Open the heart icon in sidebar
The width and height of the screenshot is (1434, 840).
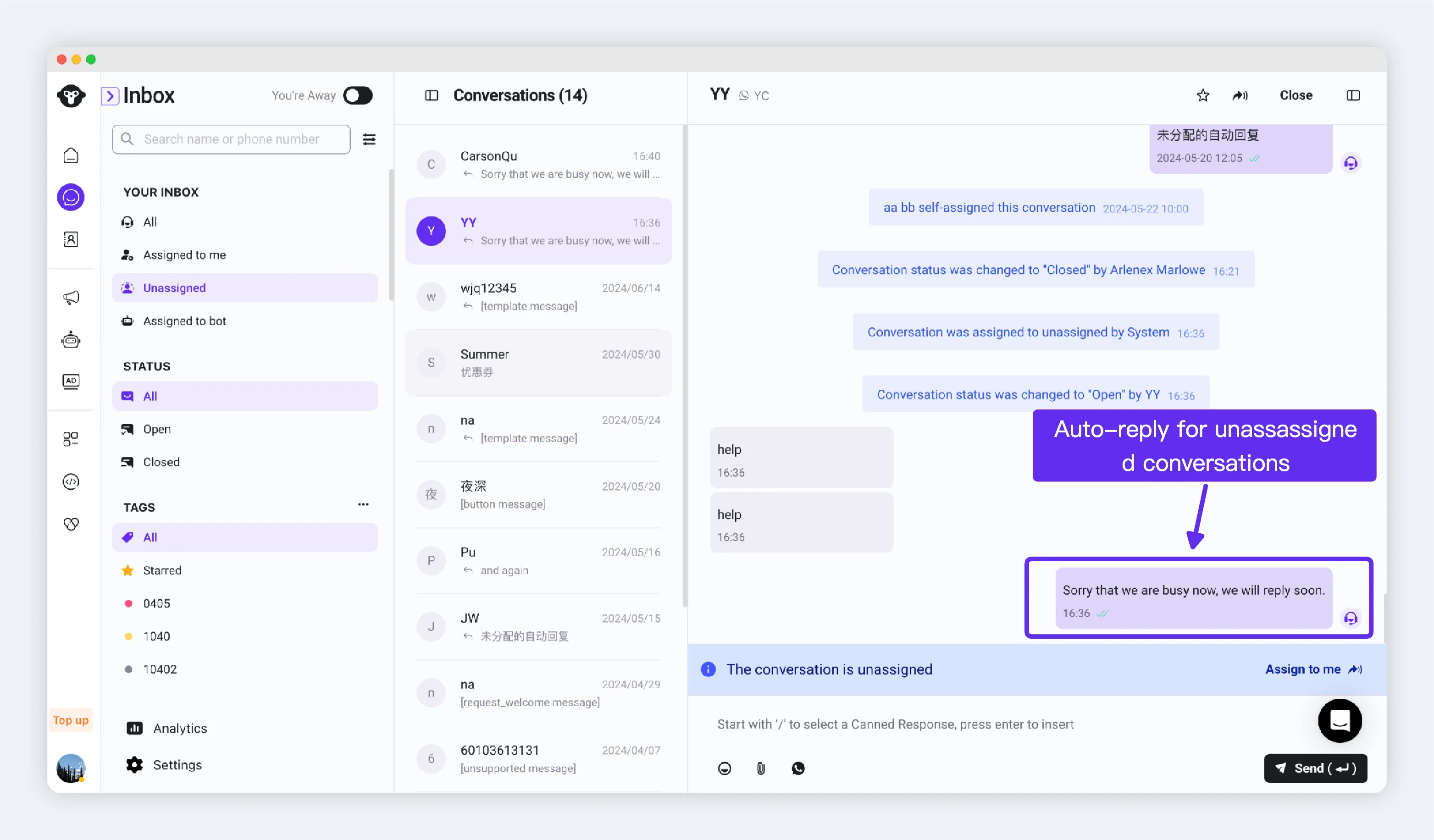[x=71, y=524]
